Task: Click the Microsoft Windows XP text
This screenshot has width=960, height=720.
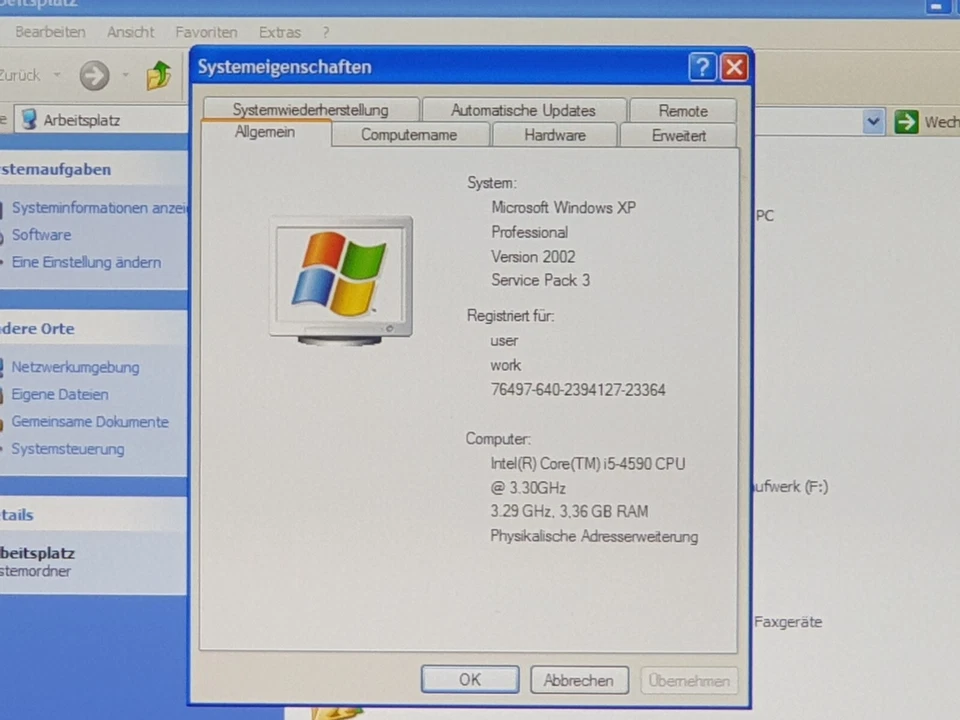Action: pos(563,208)
